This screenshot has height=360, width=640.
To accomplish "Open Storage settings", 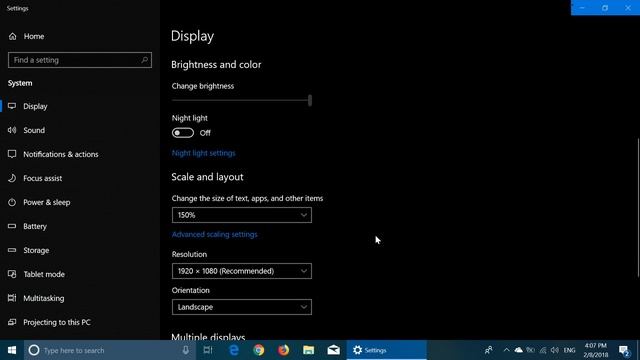I will point(36,250).
